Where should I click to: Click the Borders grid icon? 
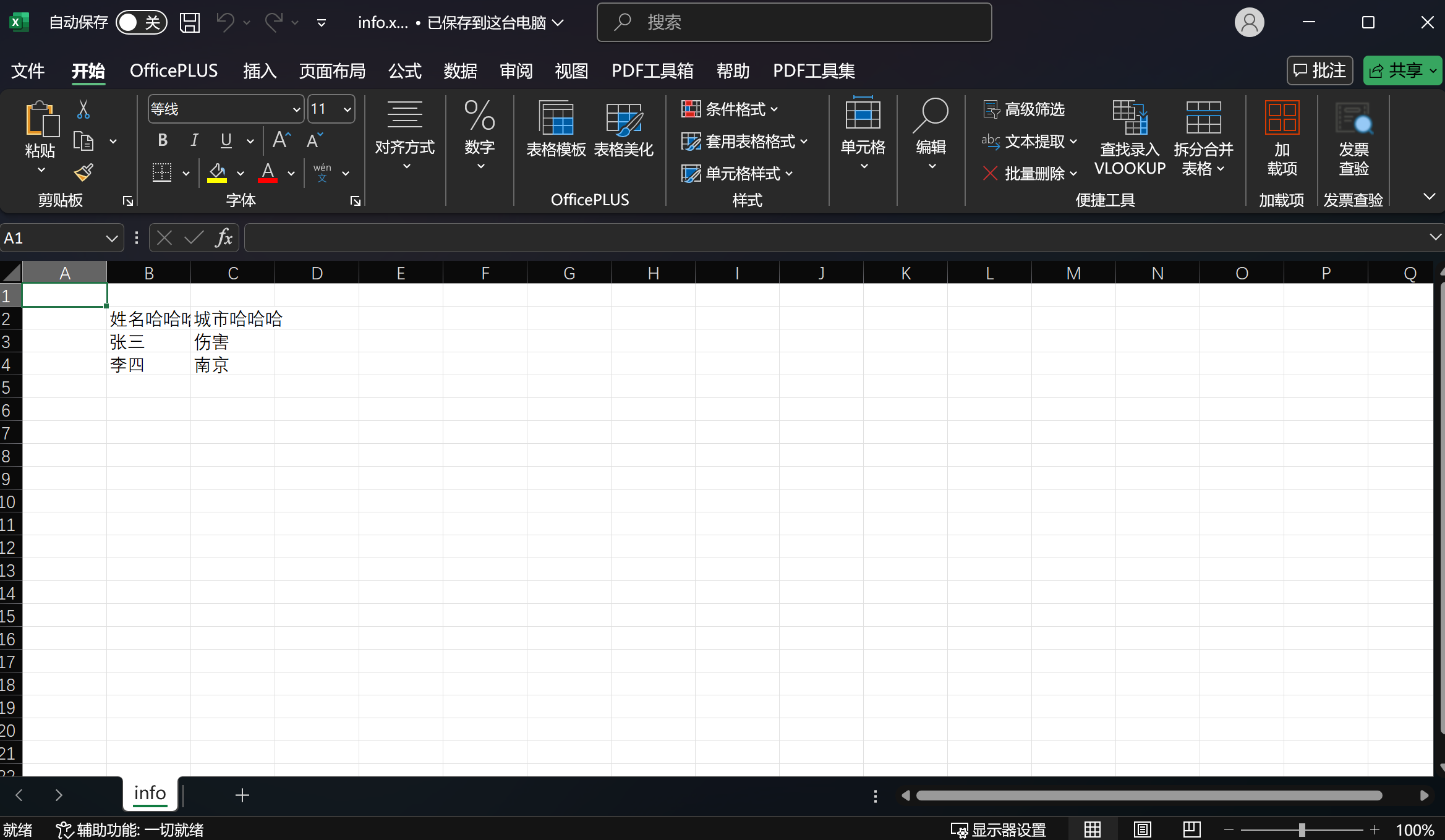pos(162,173)
